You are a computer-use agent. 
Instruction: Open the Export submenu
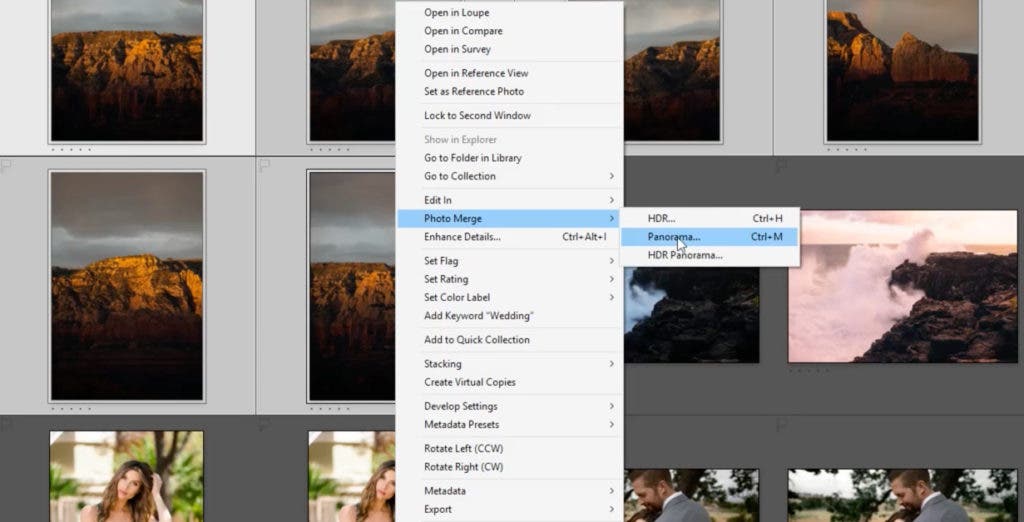coord(611,509)
